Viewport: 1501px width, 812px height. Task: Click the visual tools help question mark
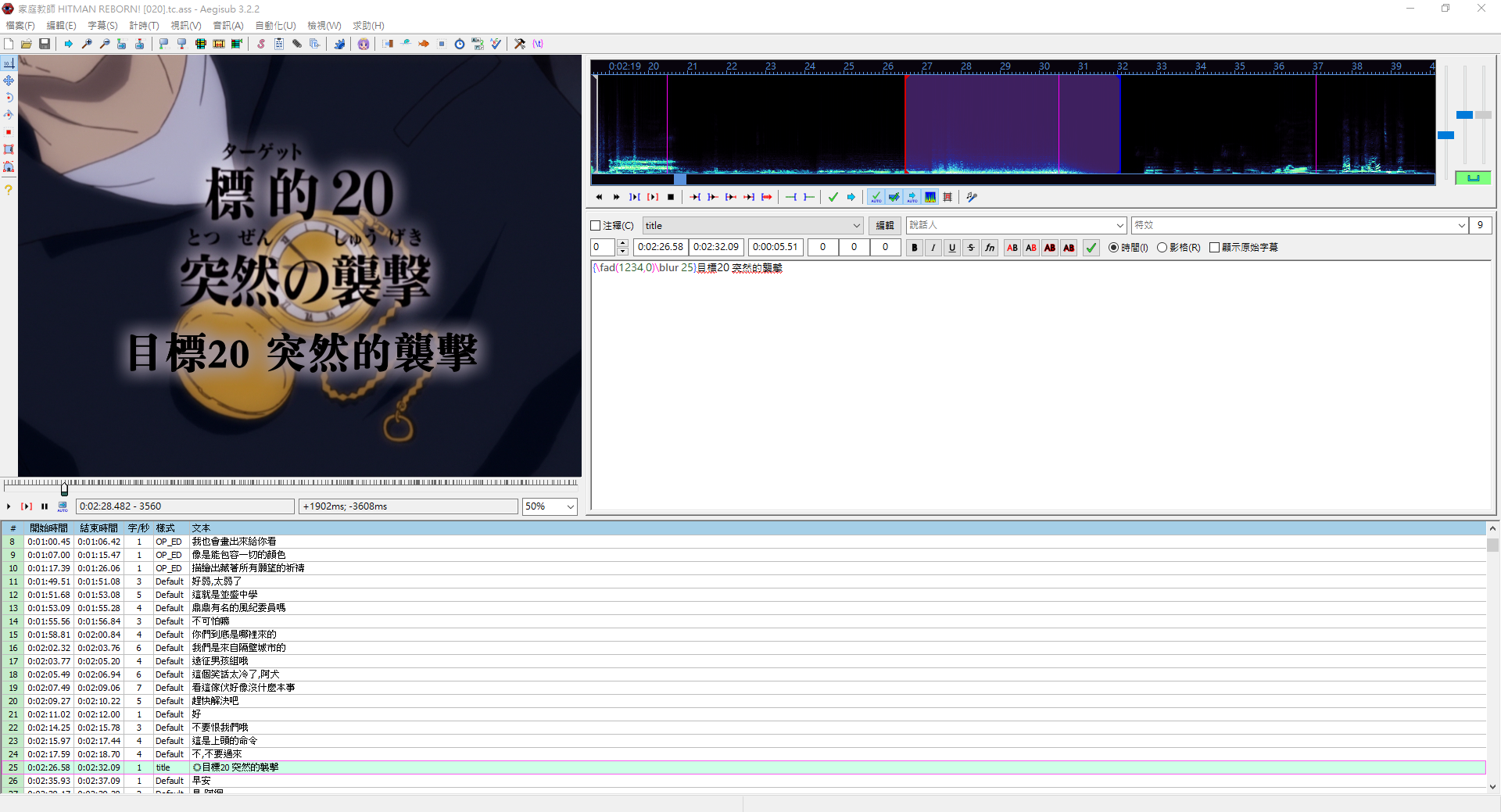[9, 190]
